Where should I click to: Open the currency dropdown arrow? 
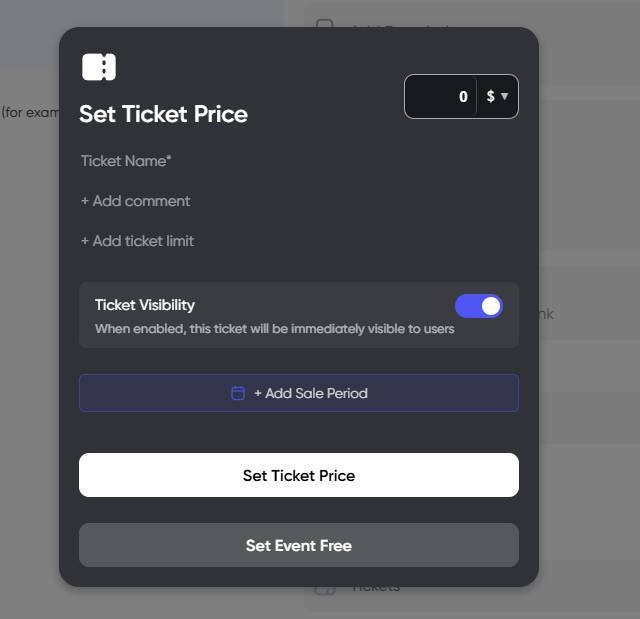(x=505, y=97)
